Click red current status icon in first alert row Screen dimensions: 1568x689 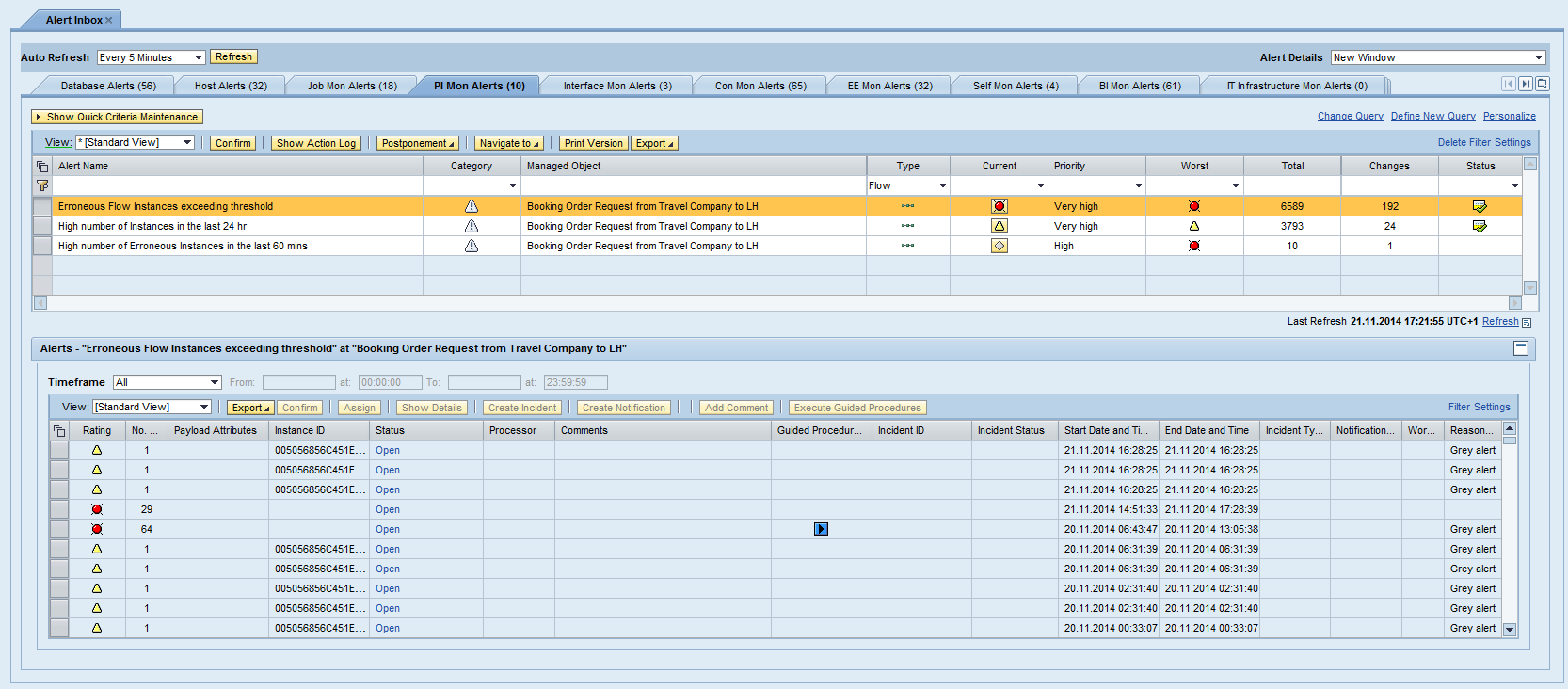[x=1000, y=206]
